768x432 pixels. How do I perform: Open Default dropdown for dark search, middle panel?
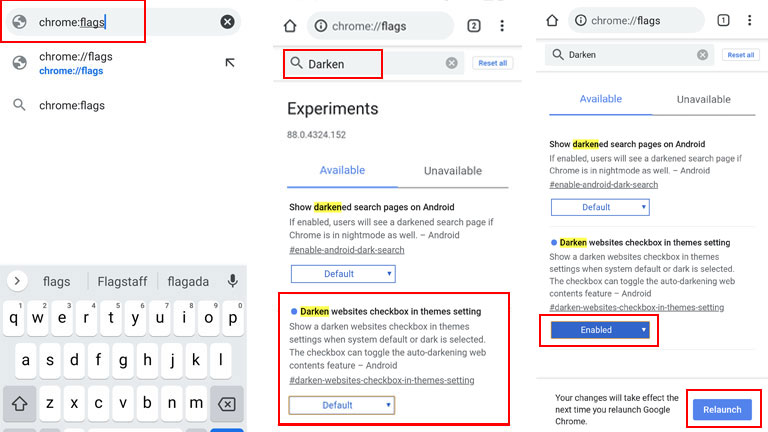[343, 274]
